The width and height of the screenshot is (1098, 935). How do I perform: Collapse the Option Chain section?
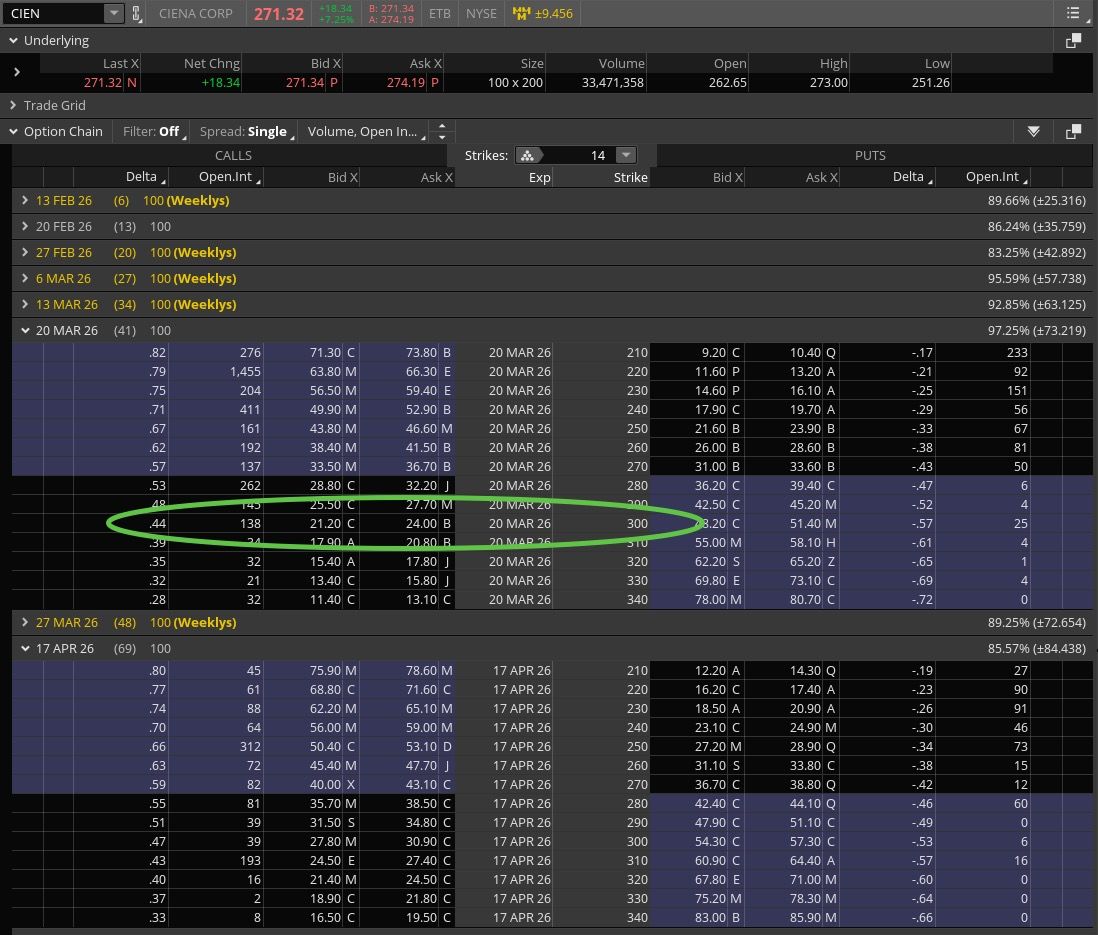click(x=13, y=131)
